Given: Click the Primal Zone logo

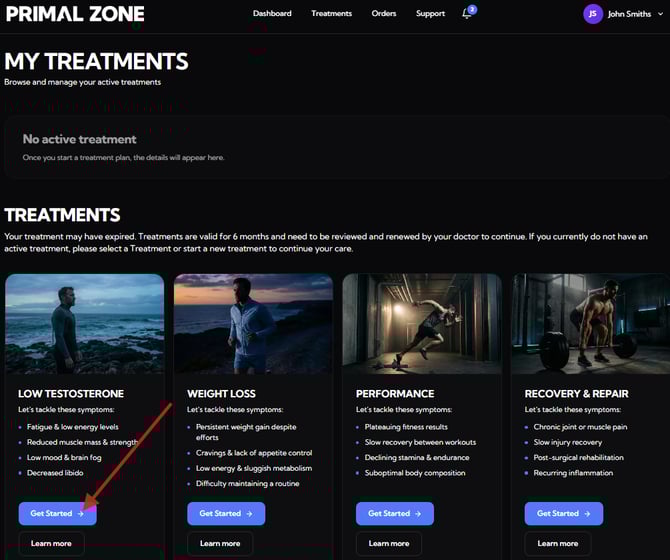Looking at the screenshot, I should (75, 14).
